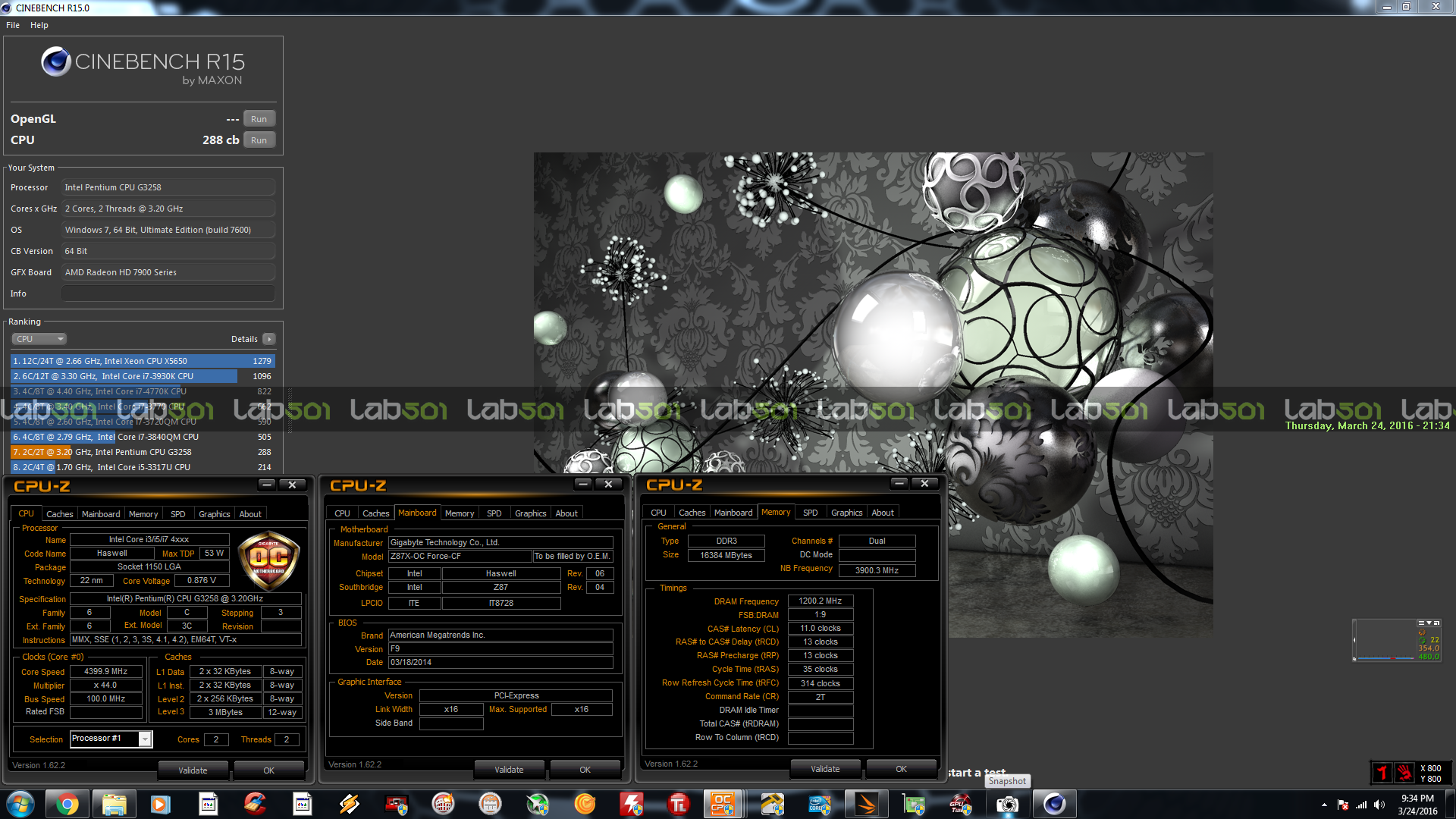
Task: Open Windows Explorer folder icon in taskbar
Action: click(114, 804)
